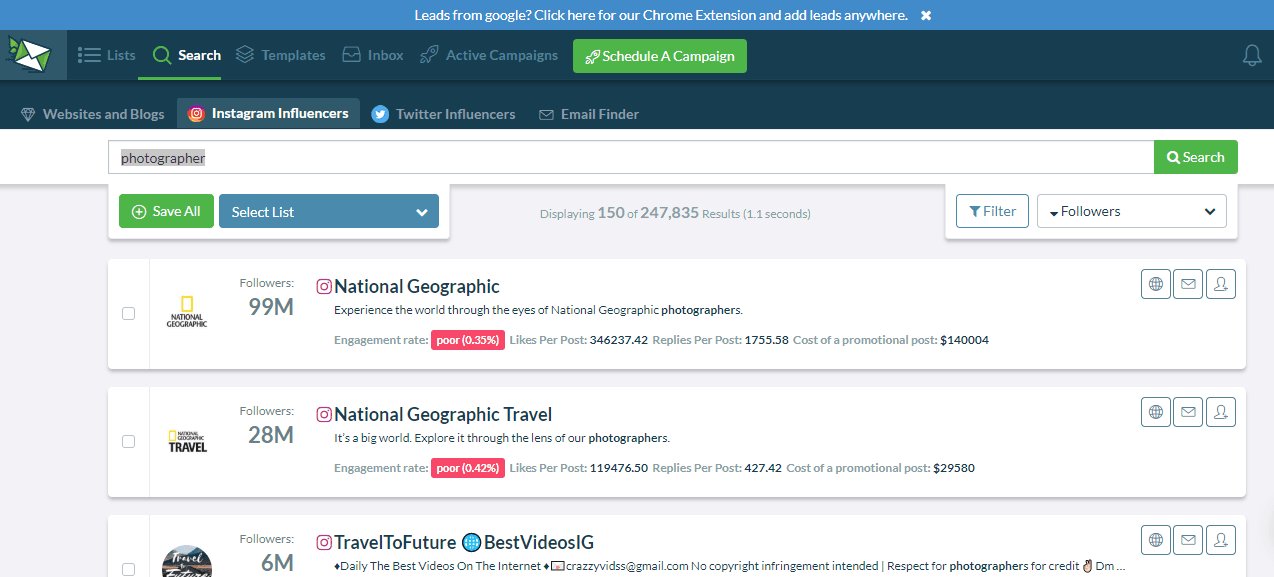Image resolution: width=1274 pixels, height=577 pixels.
Task: Click globe icon for National Geographic Travel
Action: point(1156,412)
